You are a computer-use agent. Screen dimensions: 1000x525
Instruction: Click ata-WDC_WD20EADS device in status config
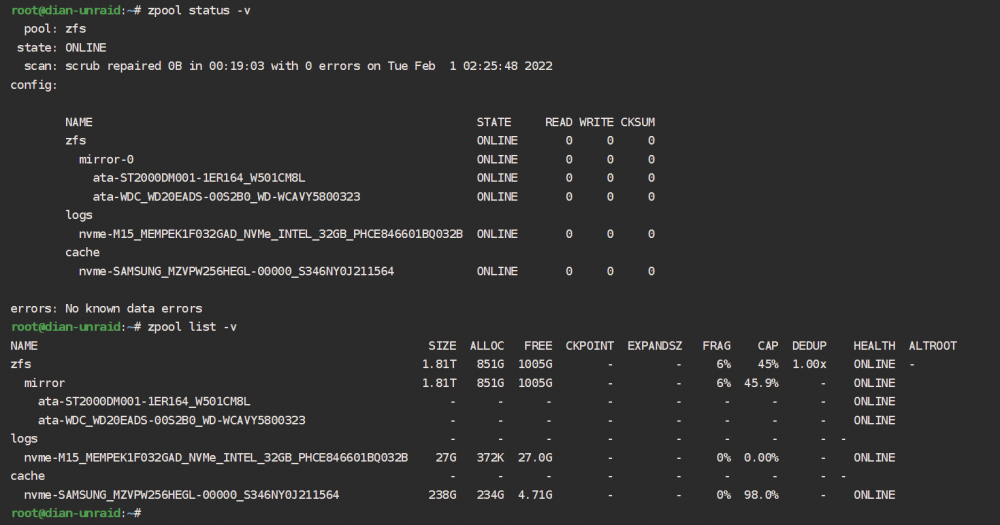click(x=226, y=196)
